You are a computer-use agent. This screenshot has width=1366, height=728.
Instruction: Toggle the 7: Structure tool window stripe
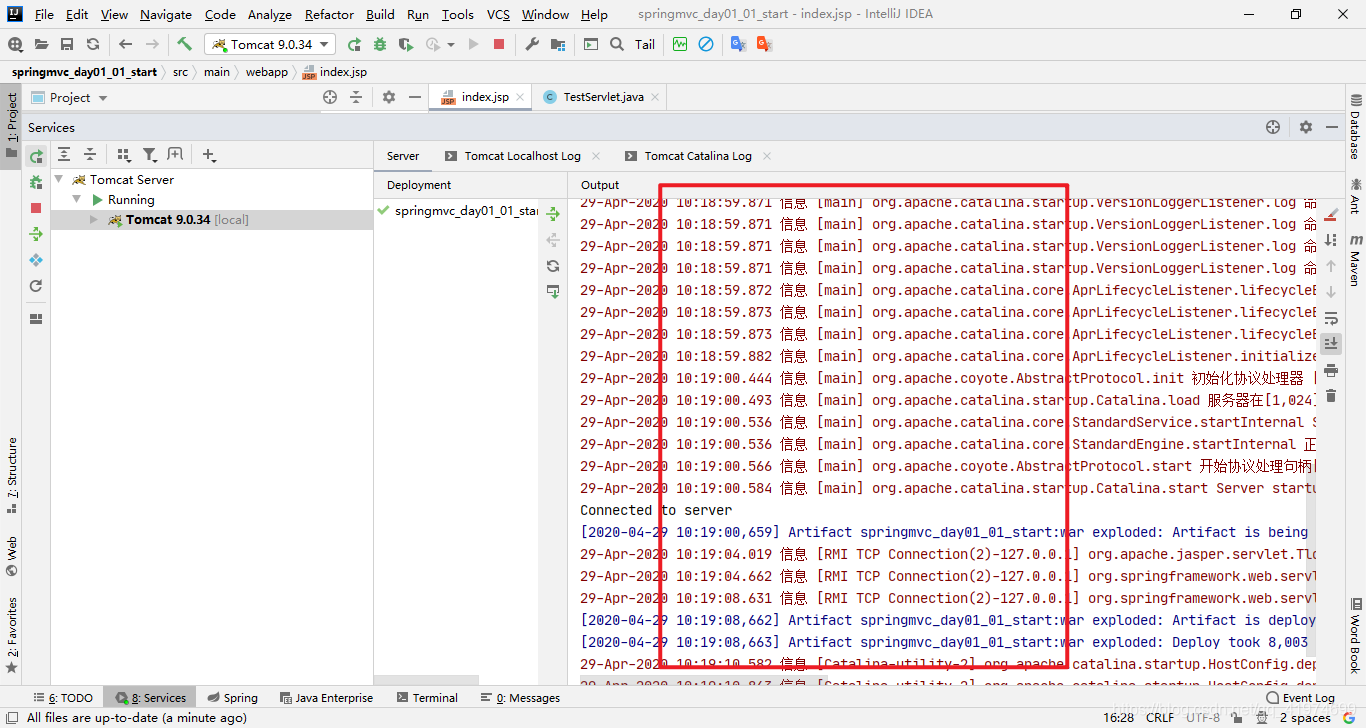coord(11,475)
